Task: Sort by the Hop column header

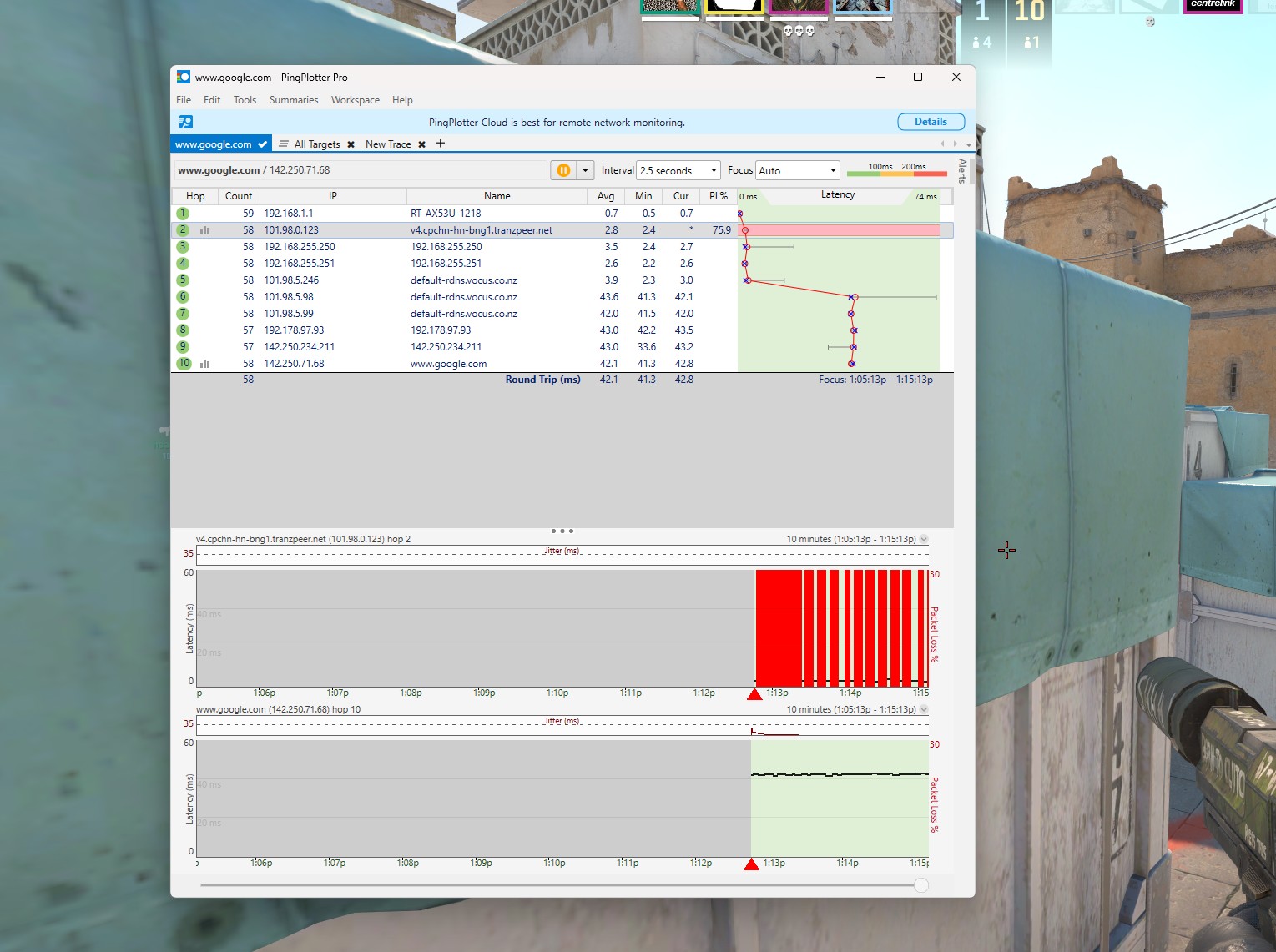Action: click(195, 196)
